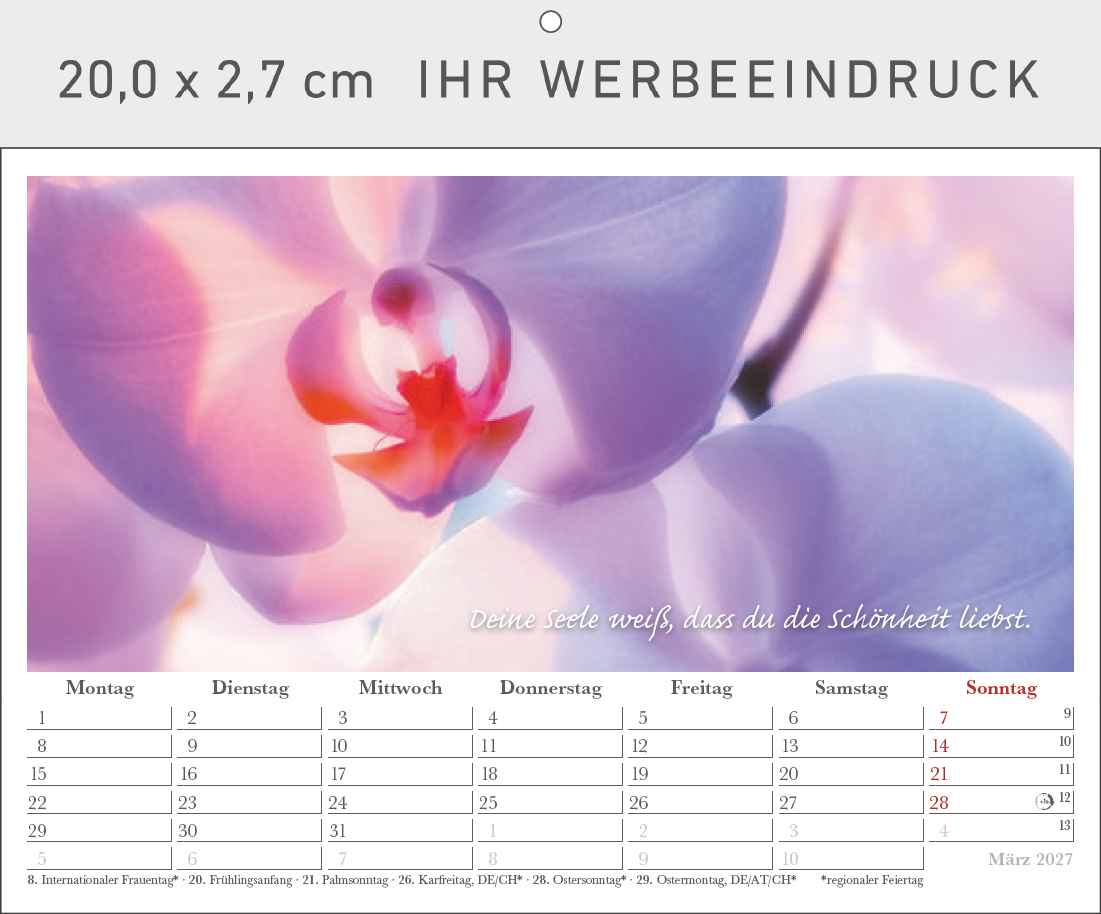
Task: Select the greyed April day 10 cell
Action: point(850,859)
